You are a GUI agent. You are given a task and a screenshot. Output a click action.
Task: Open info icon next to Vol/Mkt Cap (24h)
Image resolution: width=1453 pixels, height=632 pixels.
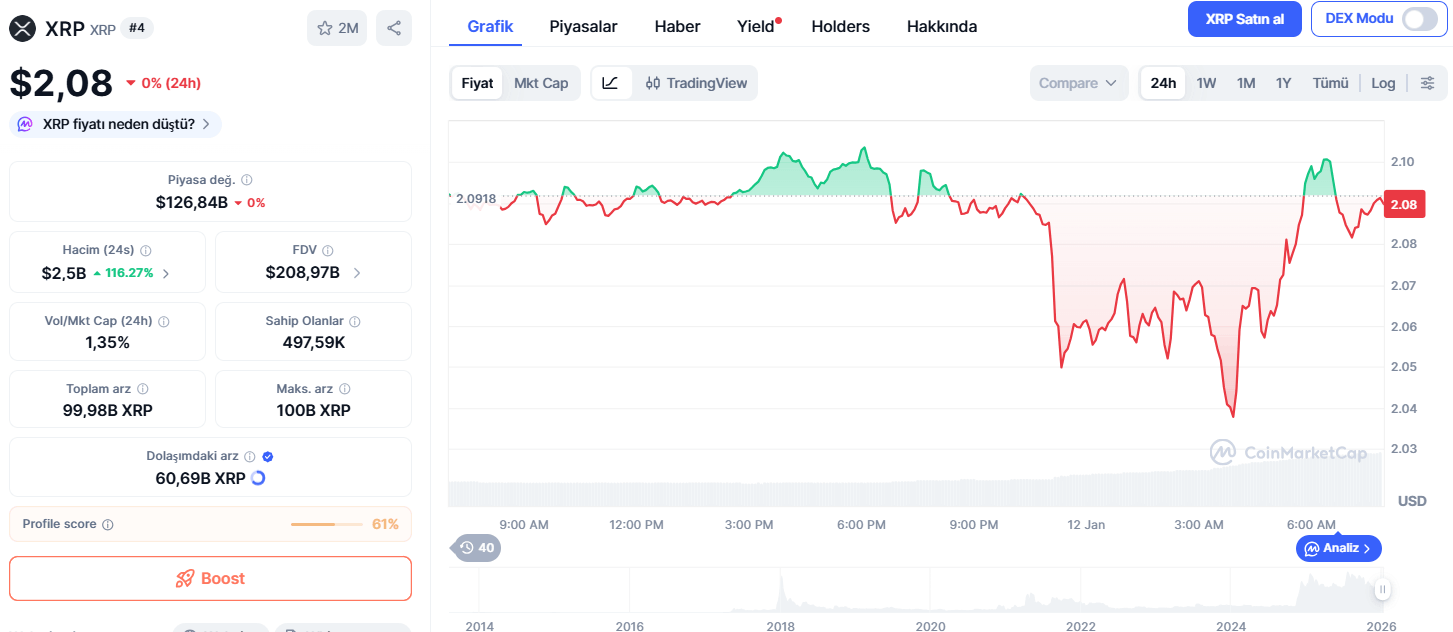pyautogui.click(x=164, y=322)
